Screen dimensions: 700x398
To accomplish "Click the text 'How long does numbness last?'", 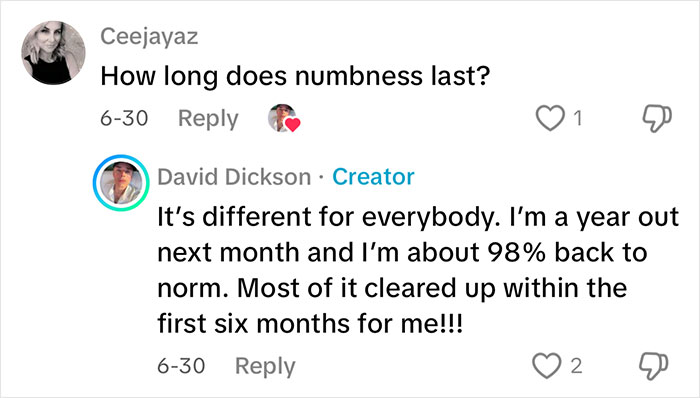I will (295, 76).
